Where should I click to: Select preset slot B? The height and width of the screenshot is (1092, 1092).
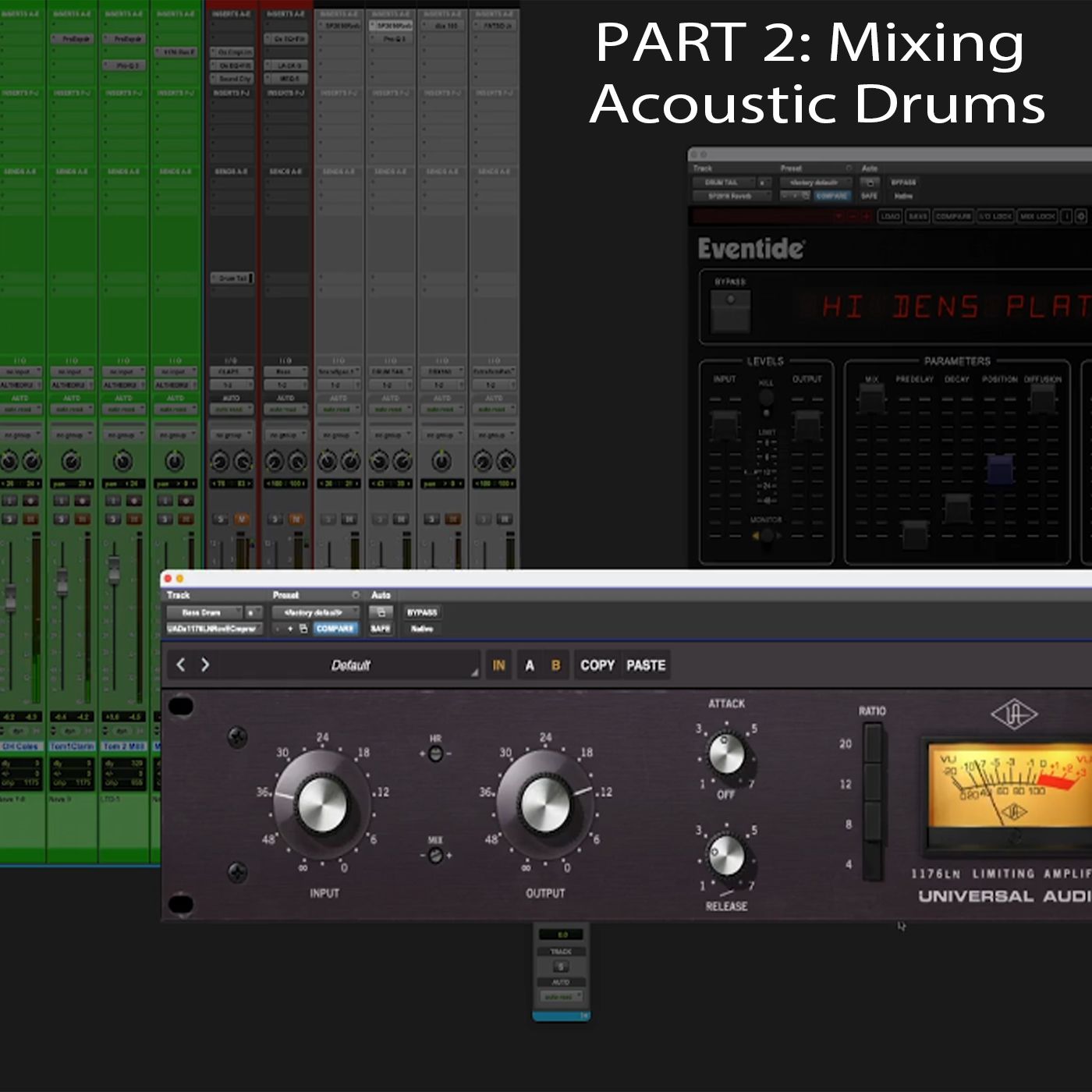(556, 665)
